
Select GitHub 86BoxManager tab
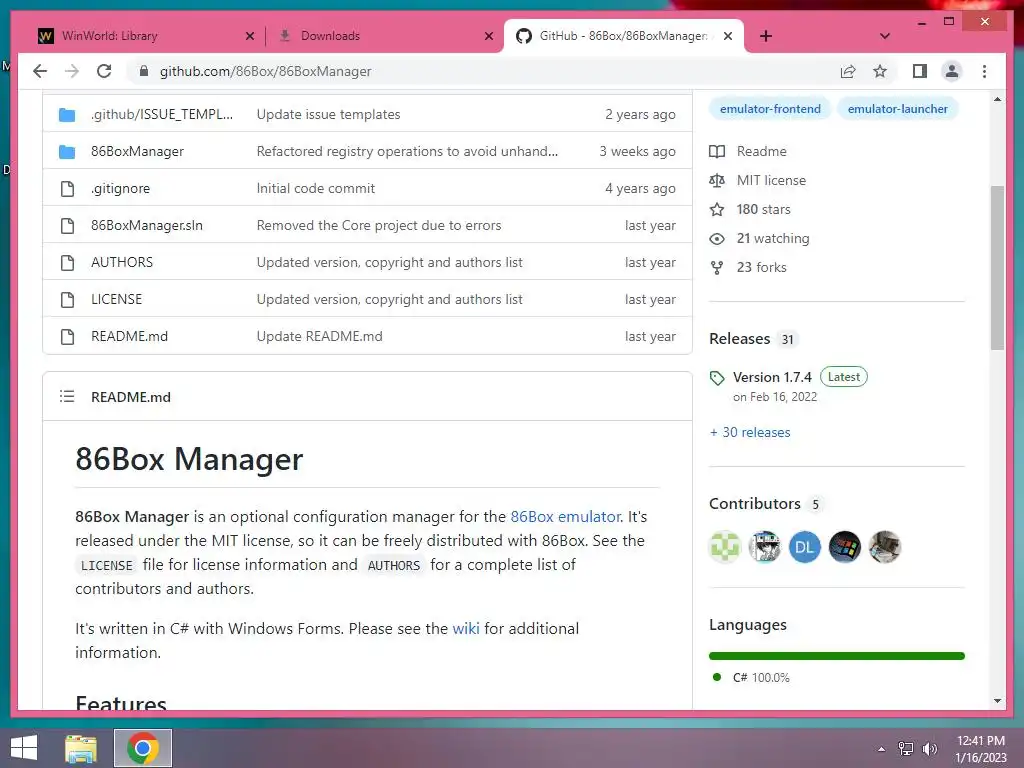[x=624, y=36]
